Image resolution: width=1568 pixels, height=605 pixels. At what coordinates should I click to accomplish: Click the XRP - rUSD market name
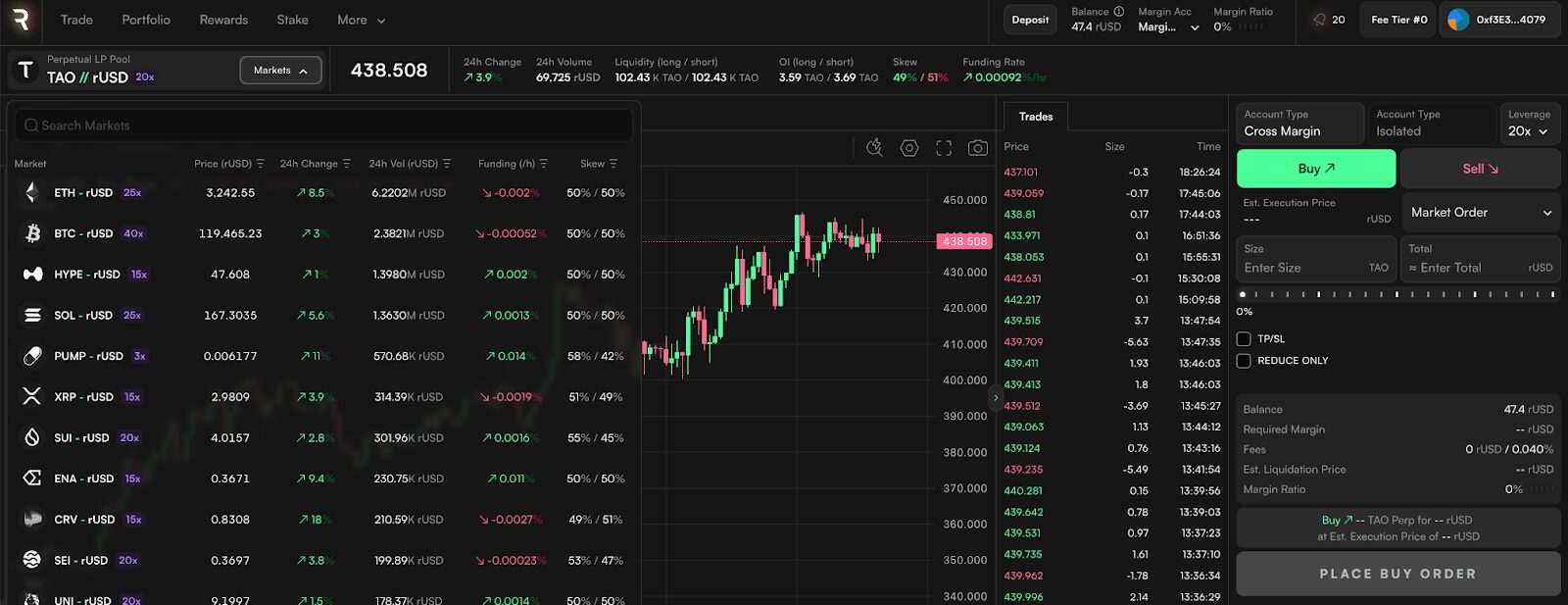coord(83,397)
